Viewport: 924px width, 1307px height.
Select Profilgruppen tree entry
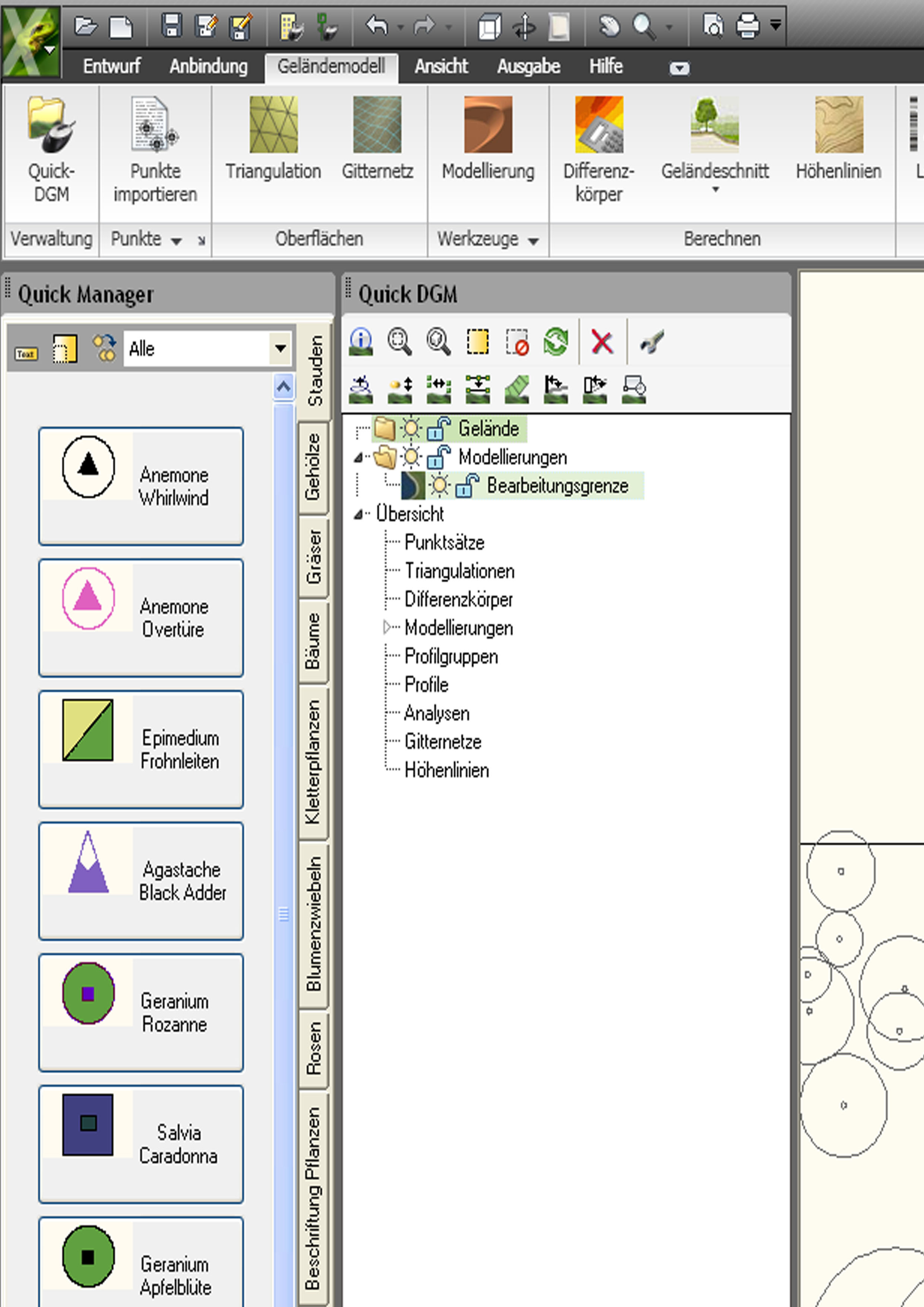point(452,656)
